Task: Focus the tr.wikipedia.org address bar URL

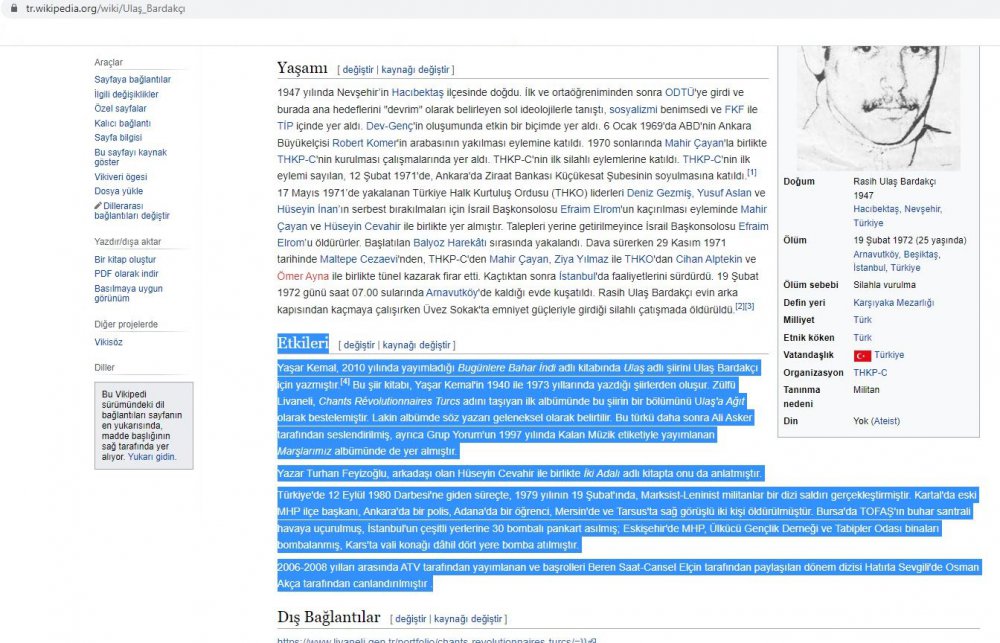Action: (x=105, y=9)
